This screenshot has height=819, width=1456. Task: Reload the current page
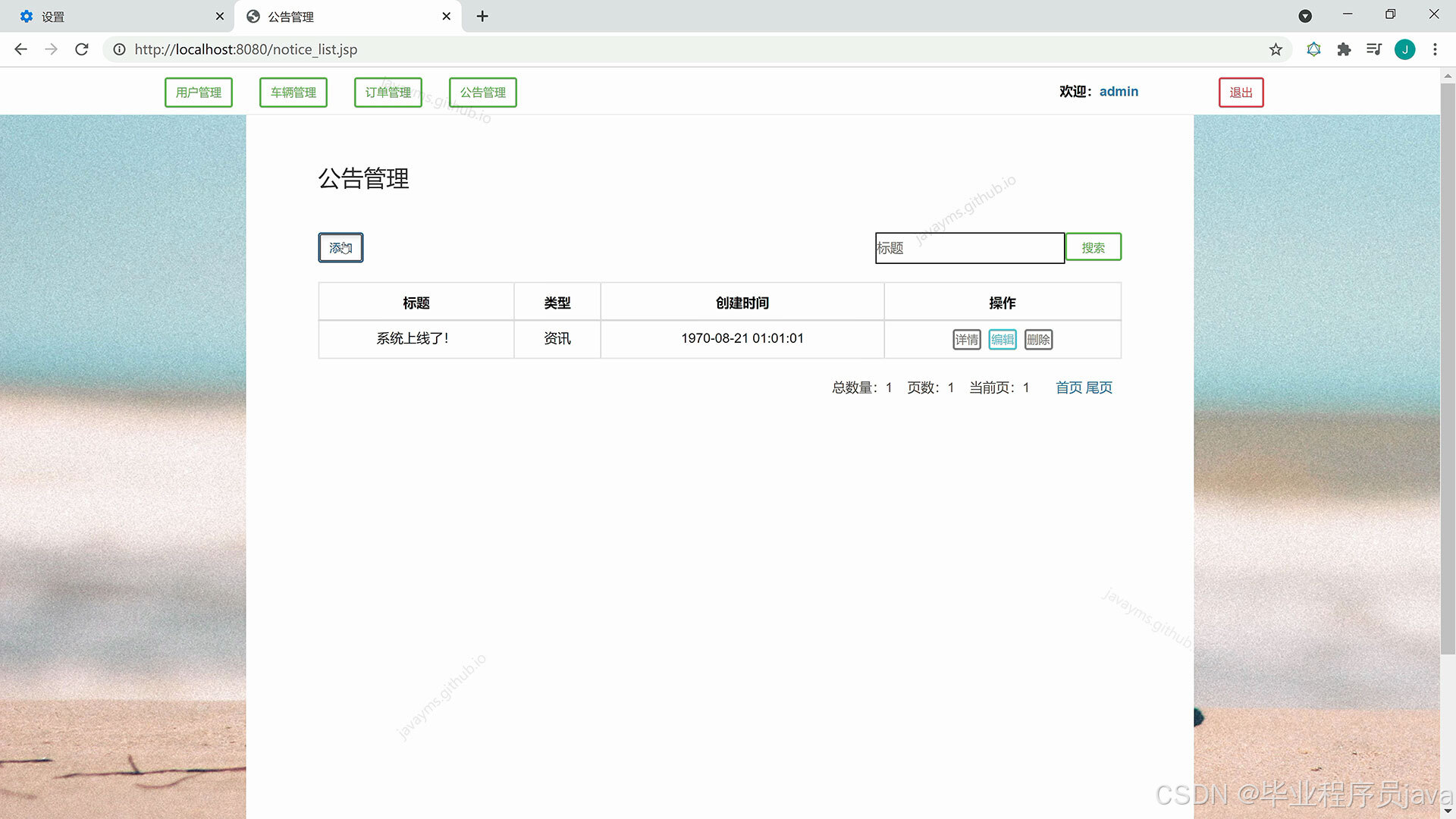(x=82, y=49)
